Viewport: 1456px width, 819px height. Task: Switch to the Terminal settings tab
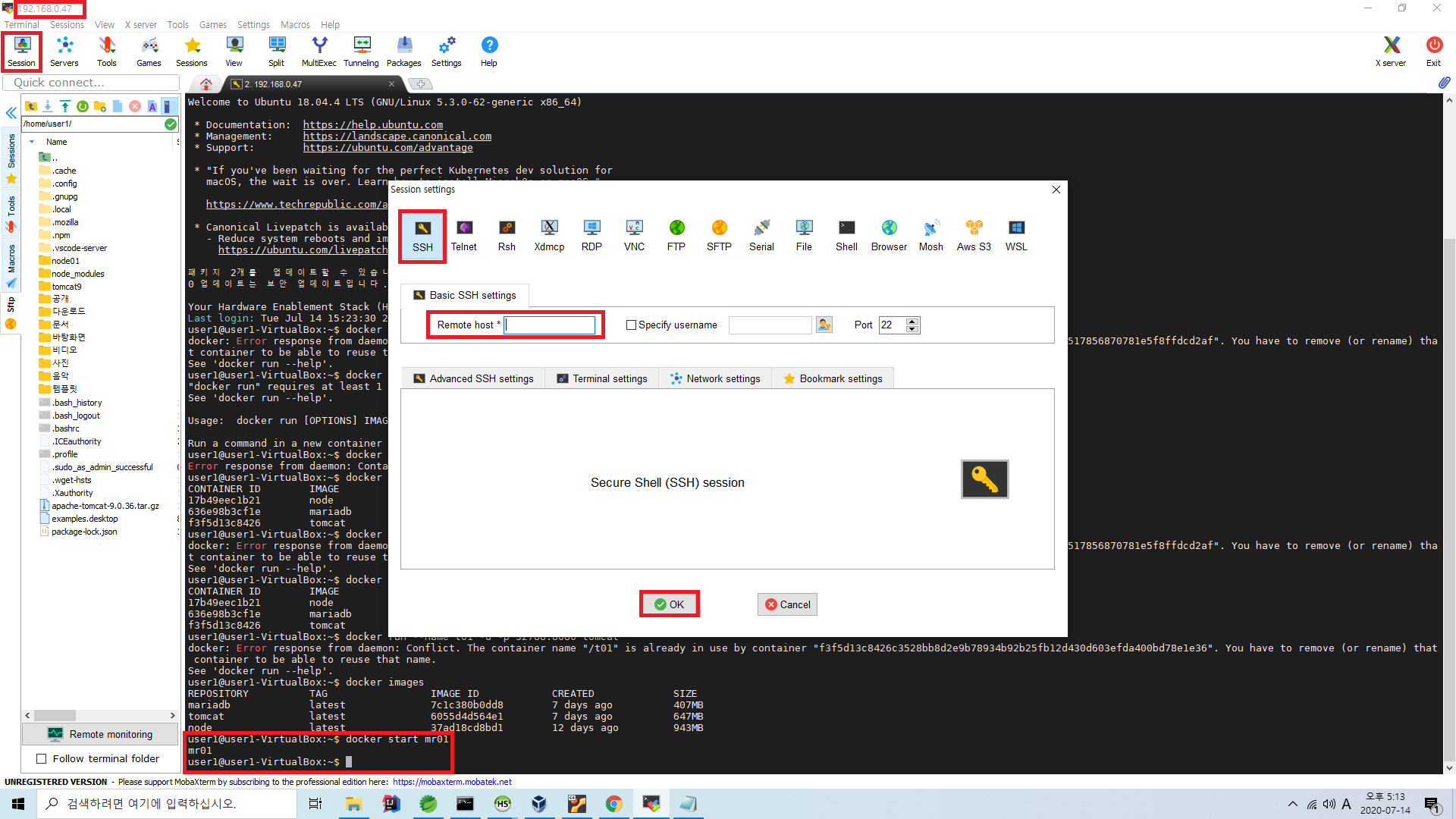coord(602,378)
